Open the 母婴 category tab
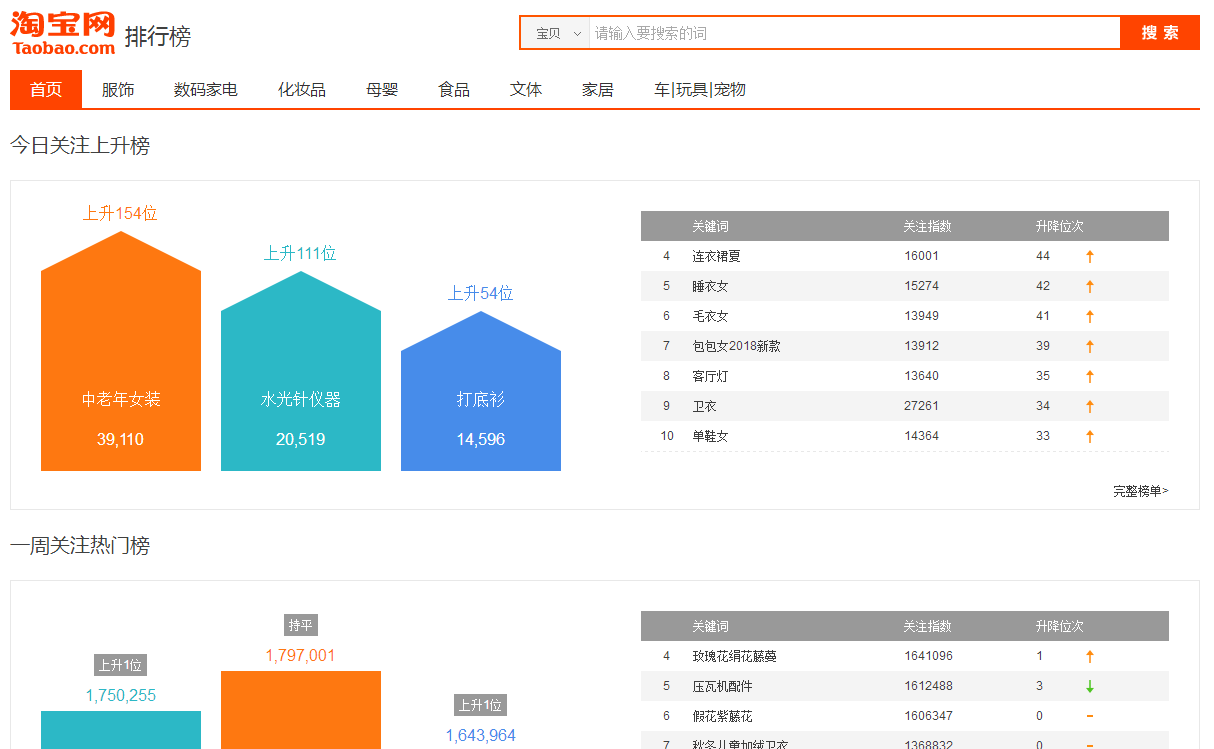The image size is (1214, 749). [382, 89]
